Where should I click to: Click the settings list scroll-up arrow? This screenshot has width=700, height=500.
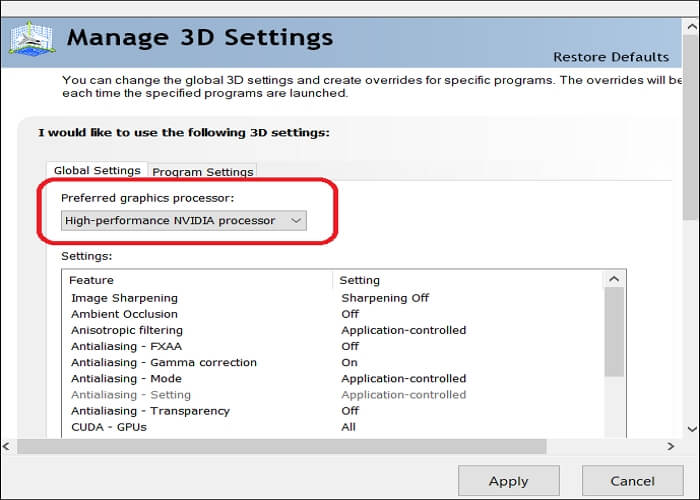pyautogui.click(x=615, y=280)
